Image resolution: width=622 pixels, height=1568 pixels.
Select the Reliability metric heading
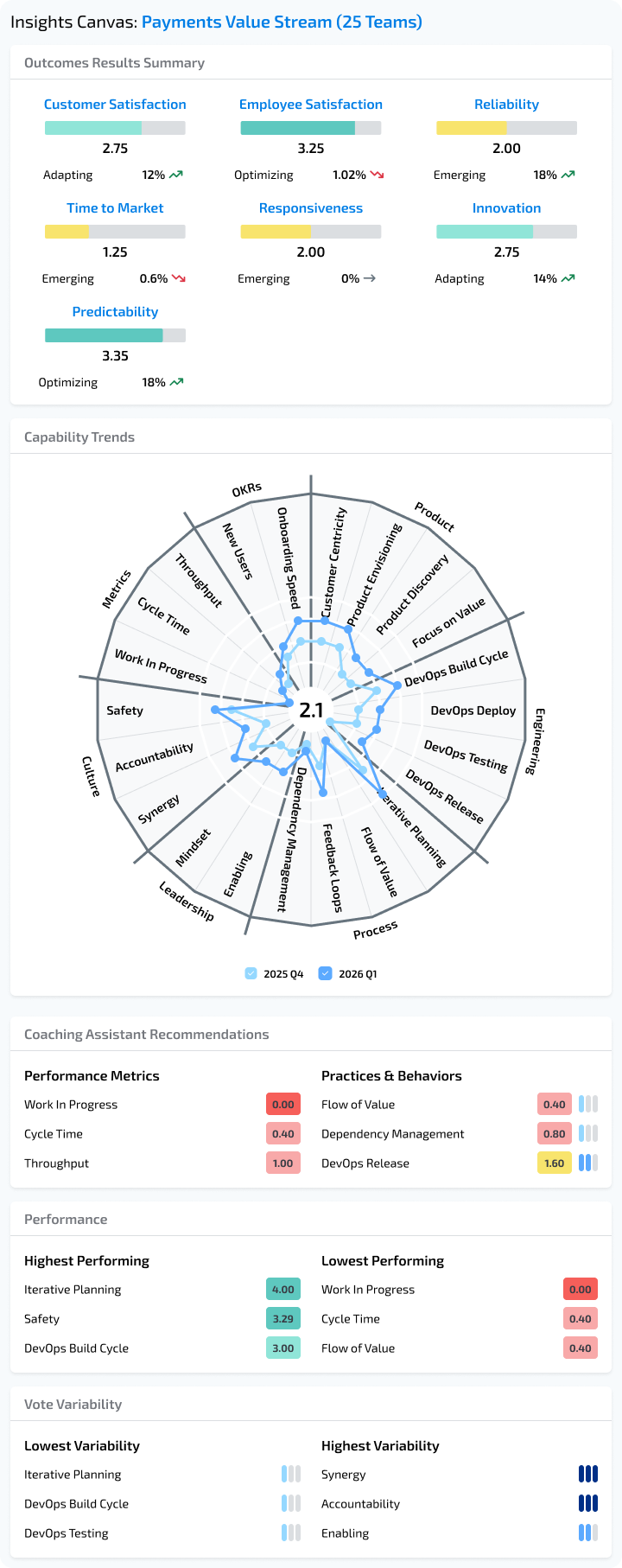click(507, 104)
